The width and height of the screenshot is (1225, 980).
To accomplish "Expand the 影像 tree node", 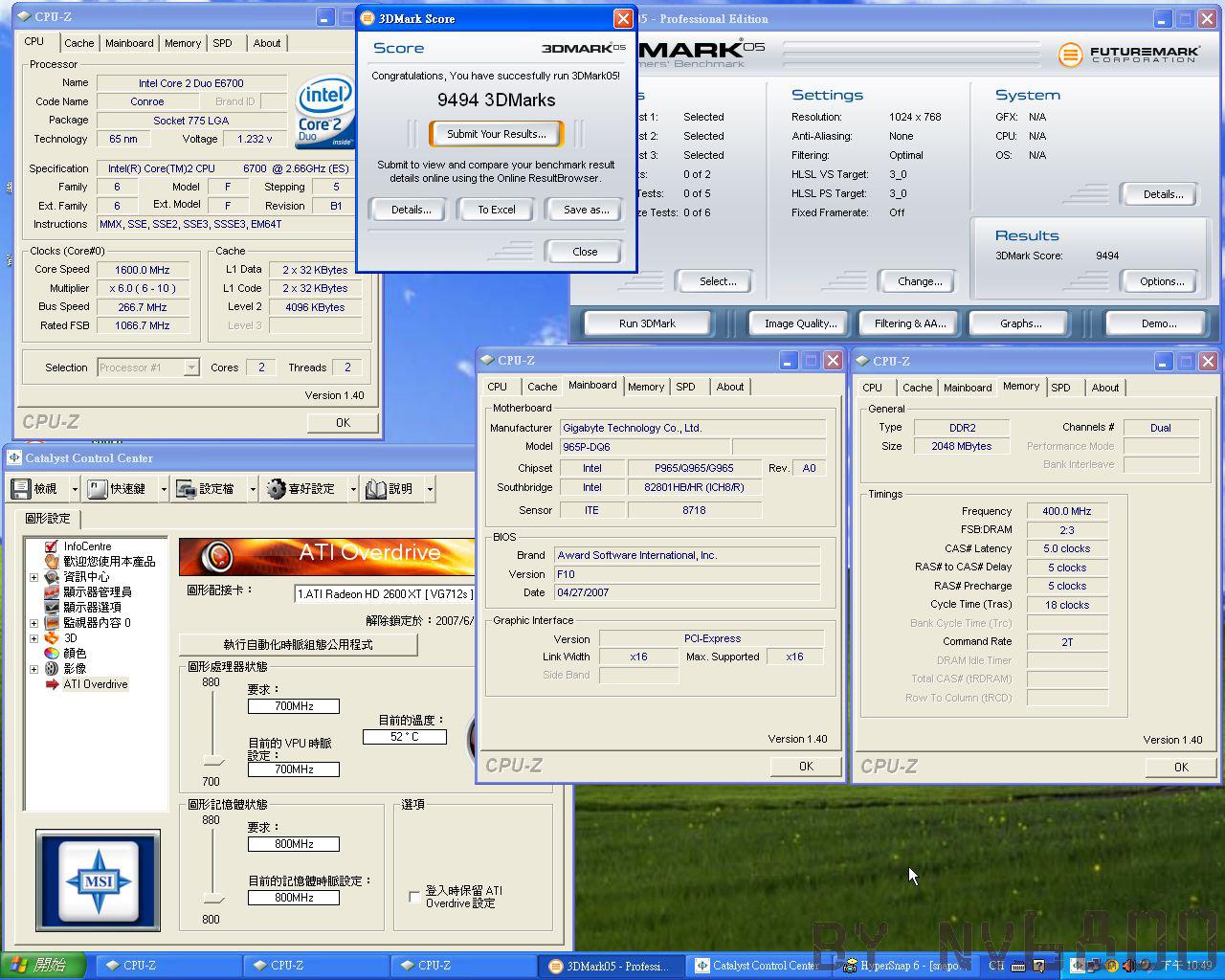I will click(x=34, y=669).
